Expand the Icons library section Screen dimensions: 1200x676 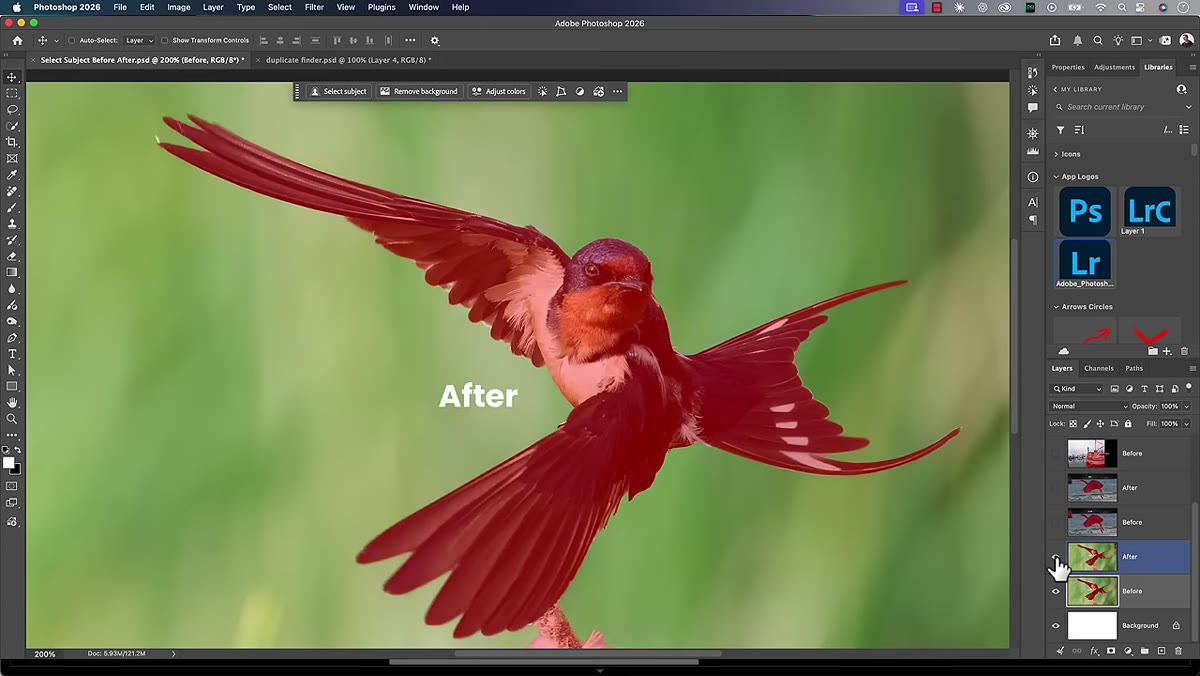[x=1056, y=154]
